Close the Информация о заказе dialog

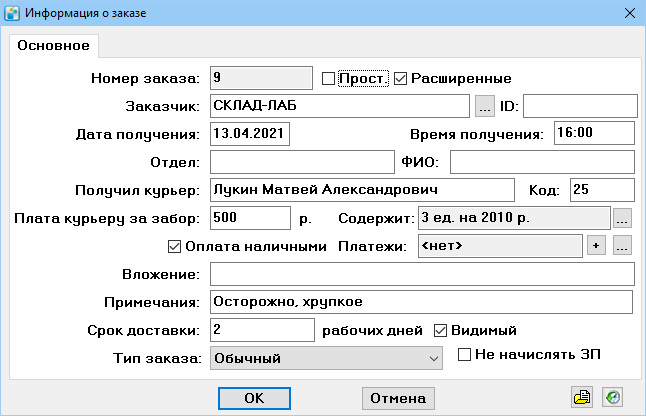point(630,13)
